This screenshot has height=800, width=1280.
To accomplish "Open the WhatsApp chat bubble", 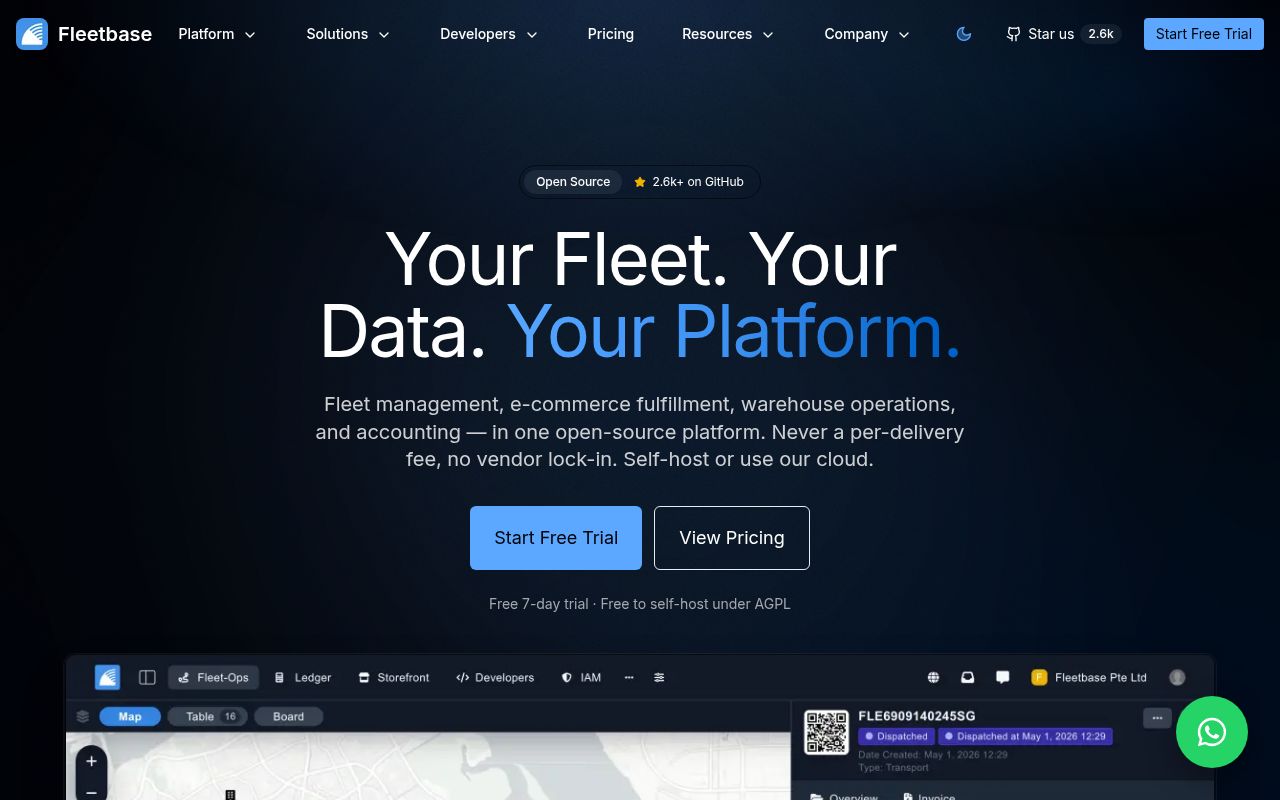I will (1212, 732).
